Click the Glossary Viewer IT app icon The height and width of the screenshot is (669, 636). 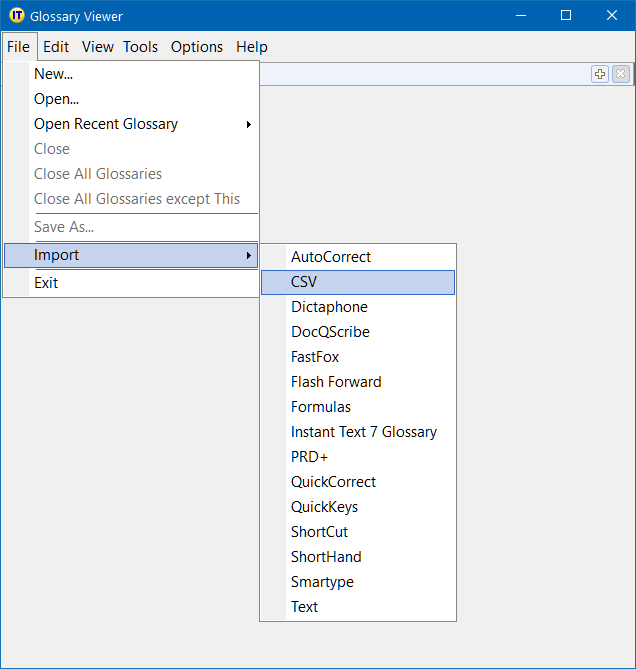(16, 16)
